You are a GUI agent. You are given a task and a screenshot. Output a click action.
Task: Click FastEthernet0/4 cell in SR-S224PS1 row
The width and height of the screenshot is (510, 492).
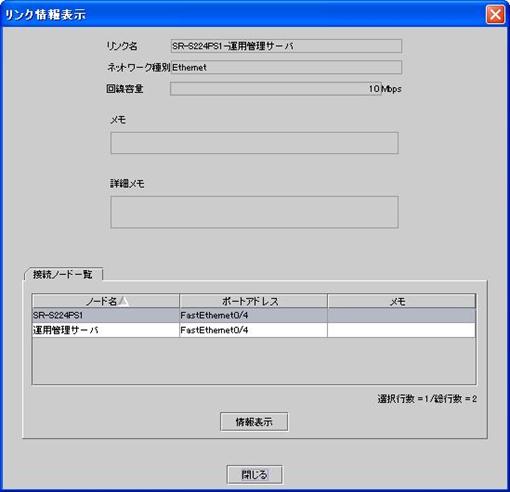(253, 315)
